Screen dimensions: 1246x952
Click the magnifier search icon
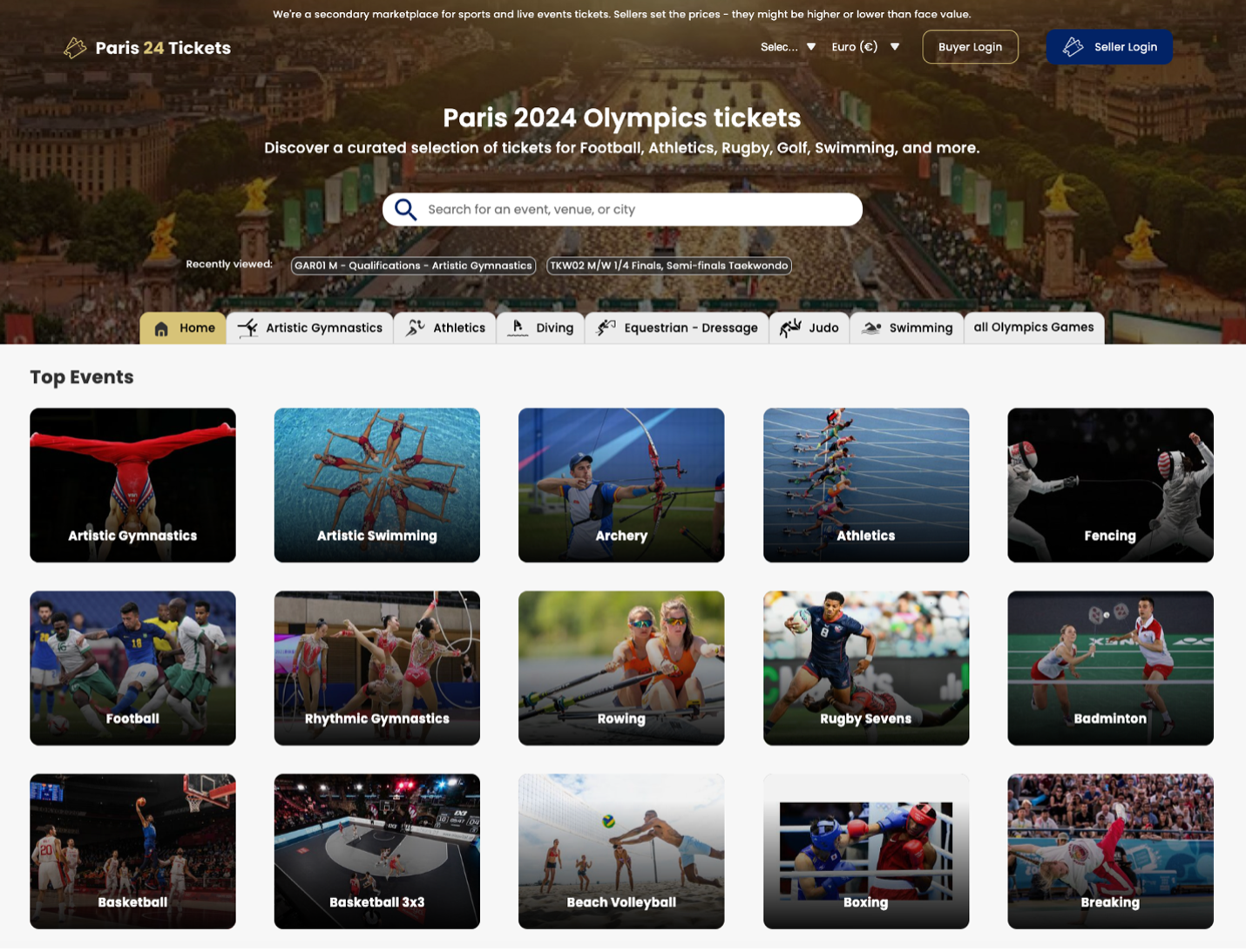click(405, 209)
